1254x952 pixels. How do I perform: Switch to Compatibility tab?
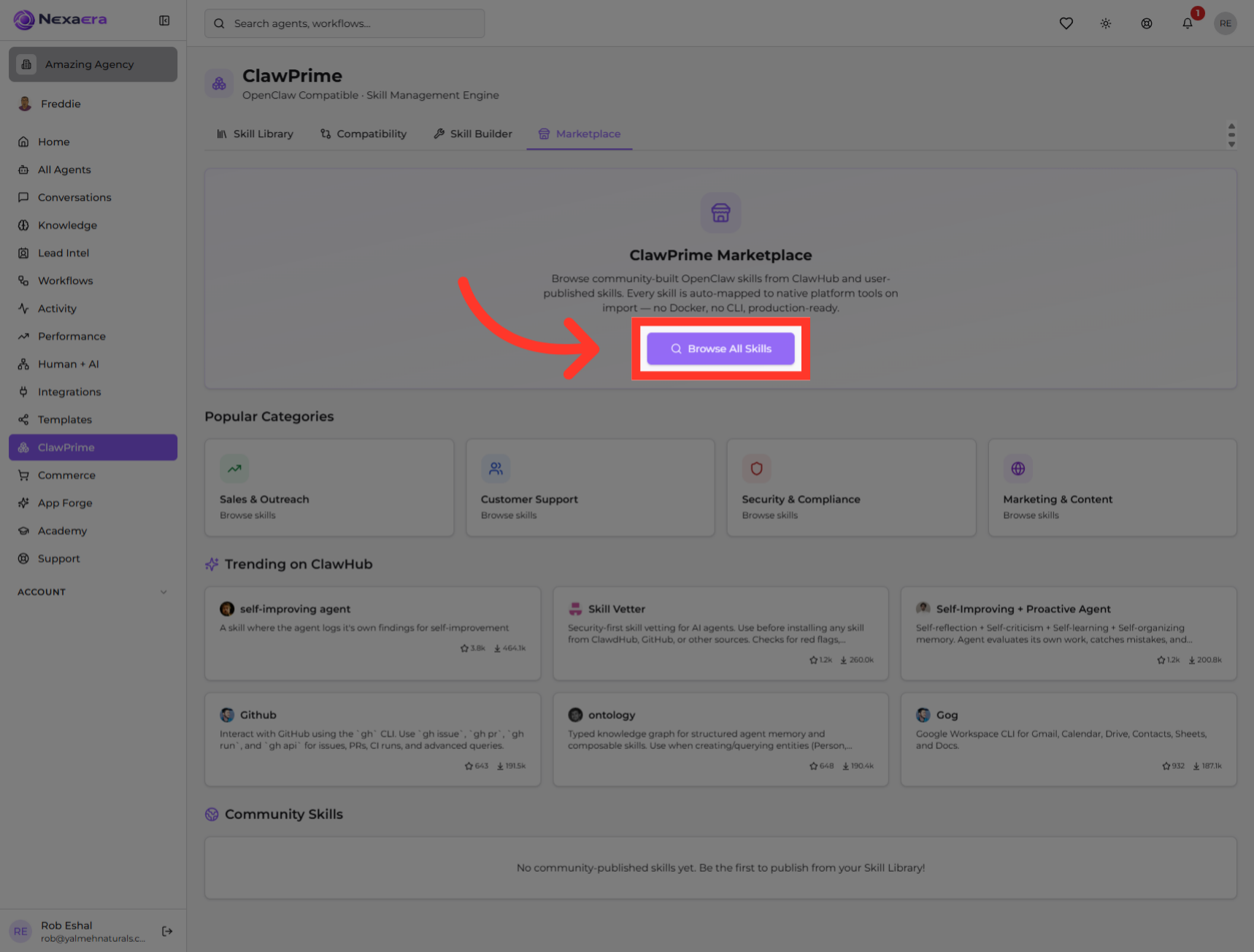[363, 134]
